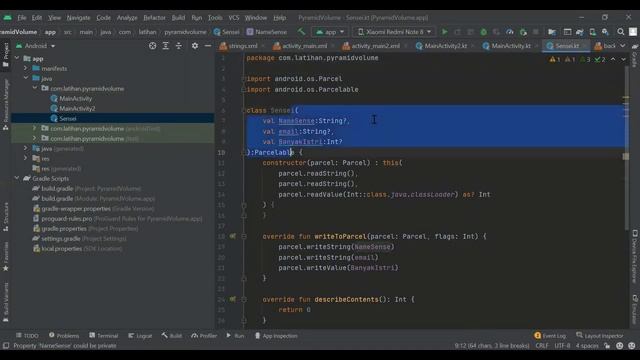Open the Logcat tool window
This screenshot has height=360, width=640.
[140, 336]
